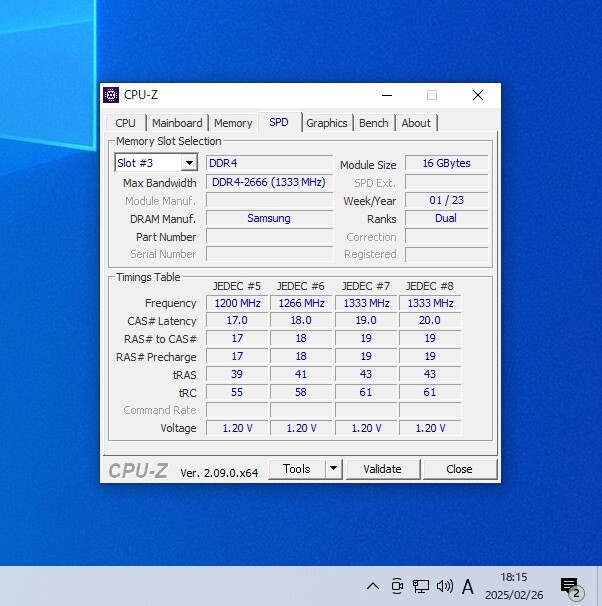Click the empty Module Manuf. field

pos(269,200)
